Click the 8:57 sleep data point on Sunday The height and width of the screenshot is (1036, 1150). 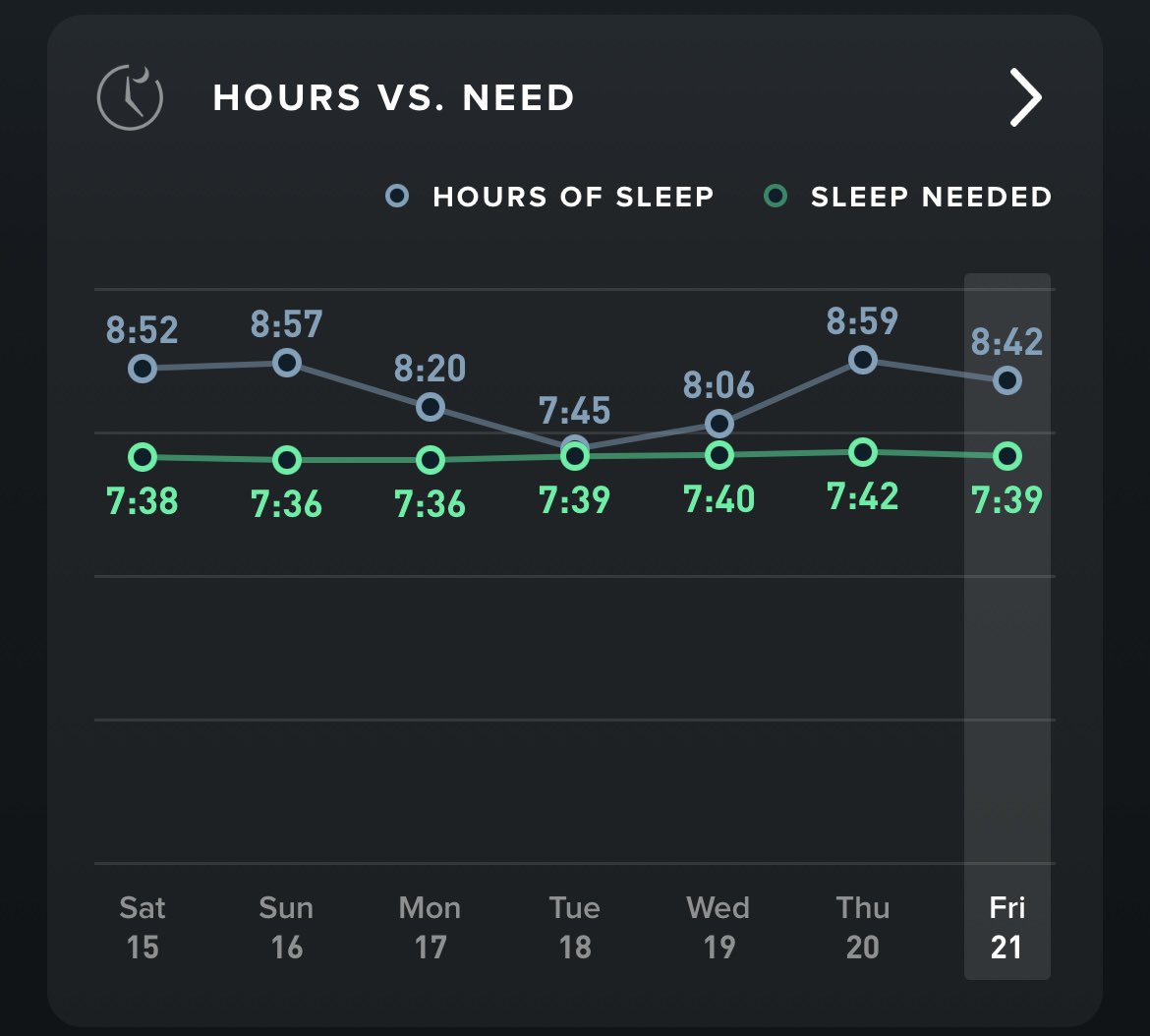287,362
